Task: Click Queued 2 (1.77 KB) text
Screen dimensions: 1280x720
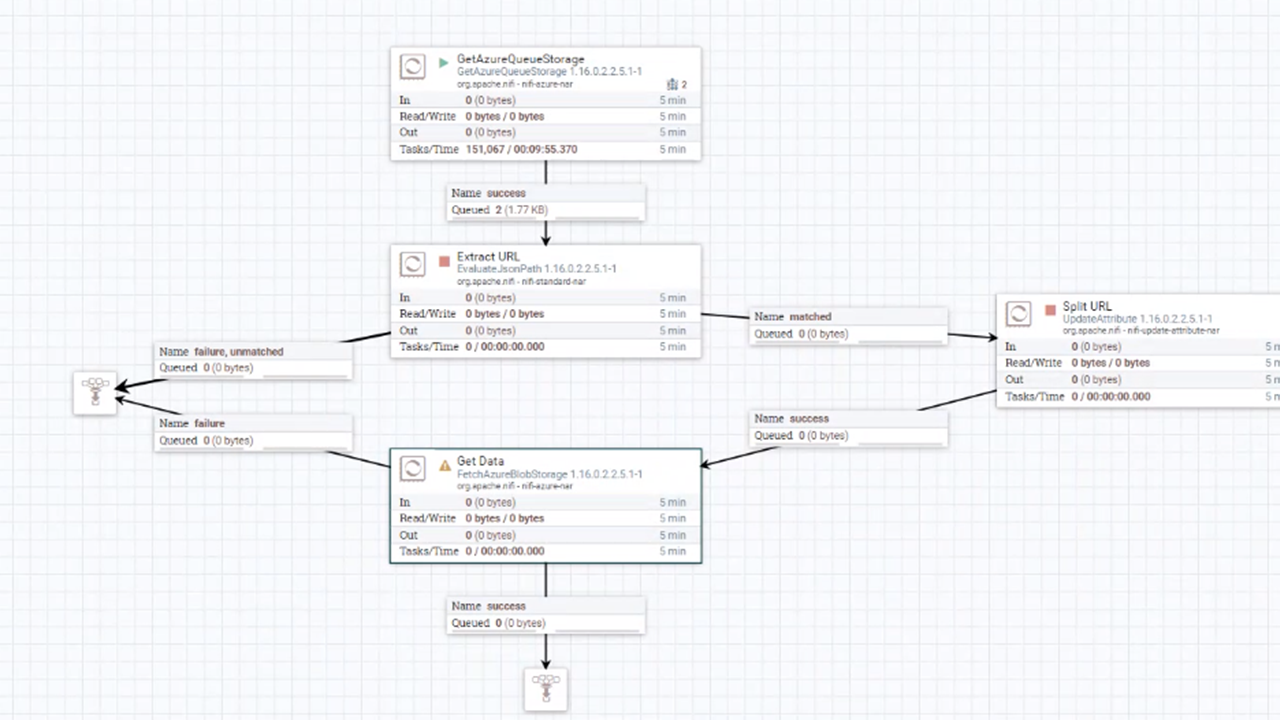Action: point(500,210)
